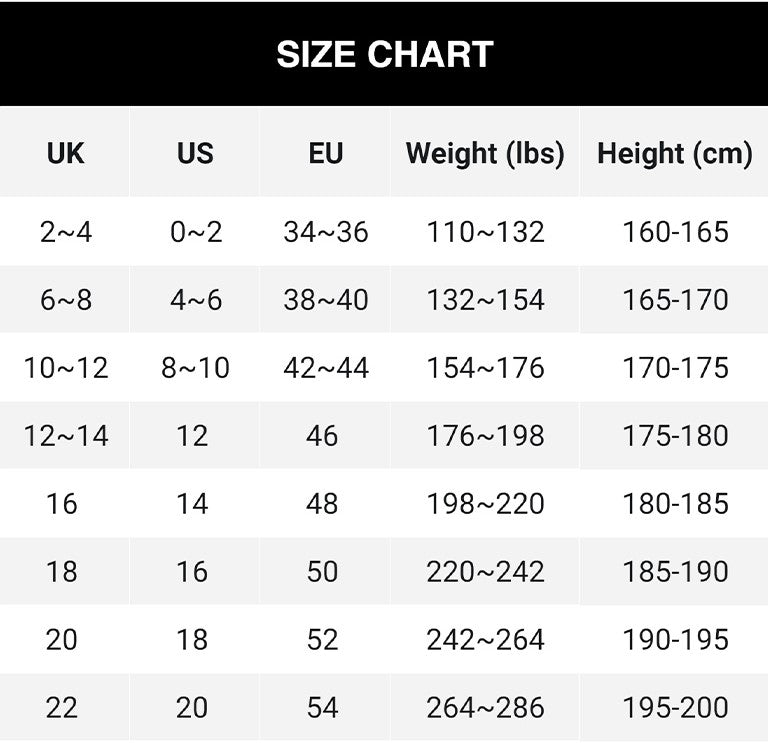
Task: Click US size 0~2 cell
Action: point(196,232)
